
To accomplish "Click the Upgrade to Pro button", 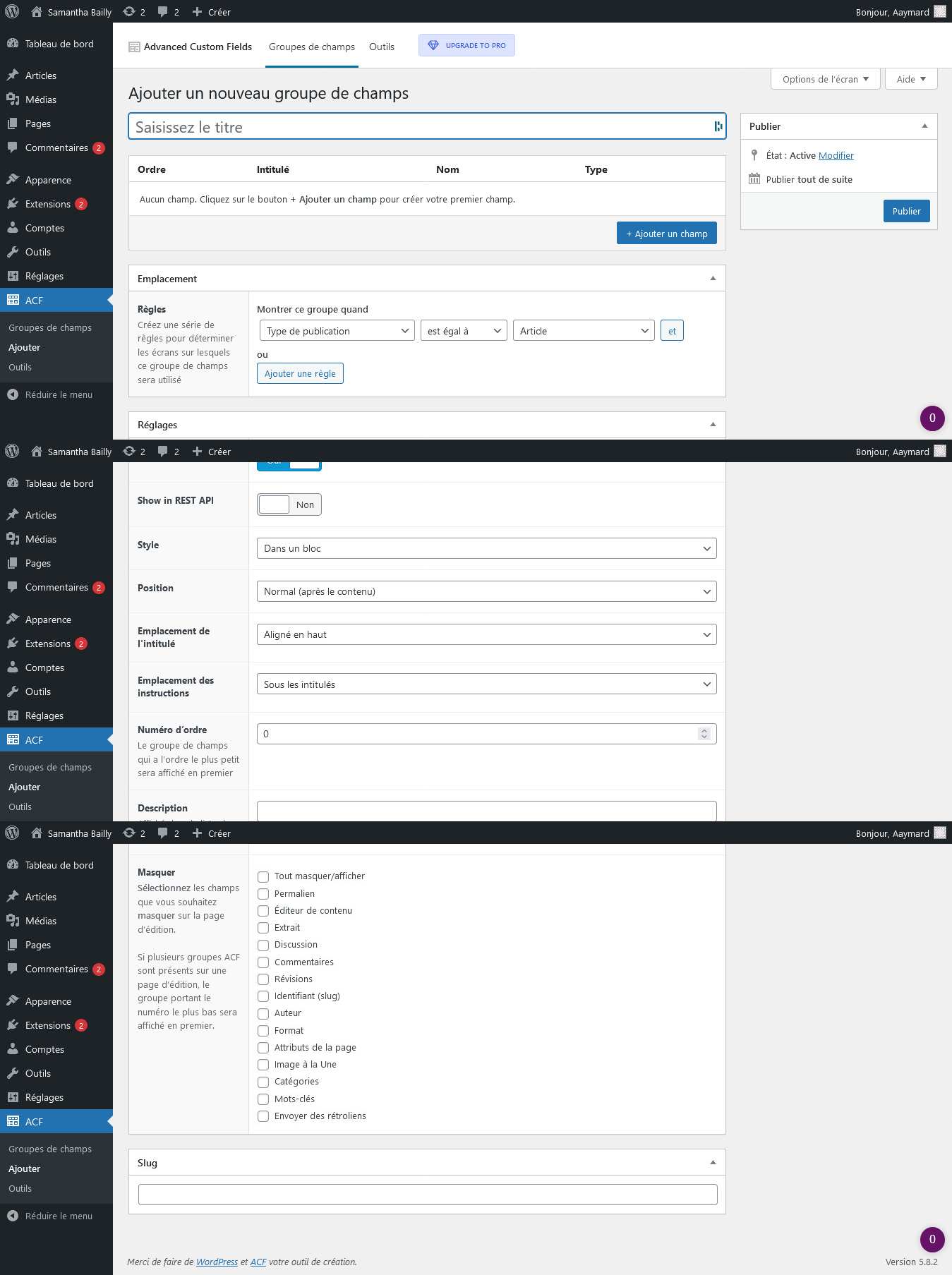I will [466, 45].
